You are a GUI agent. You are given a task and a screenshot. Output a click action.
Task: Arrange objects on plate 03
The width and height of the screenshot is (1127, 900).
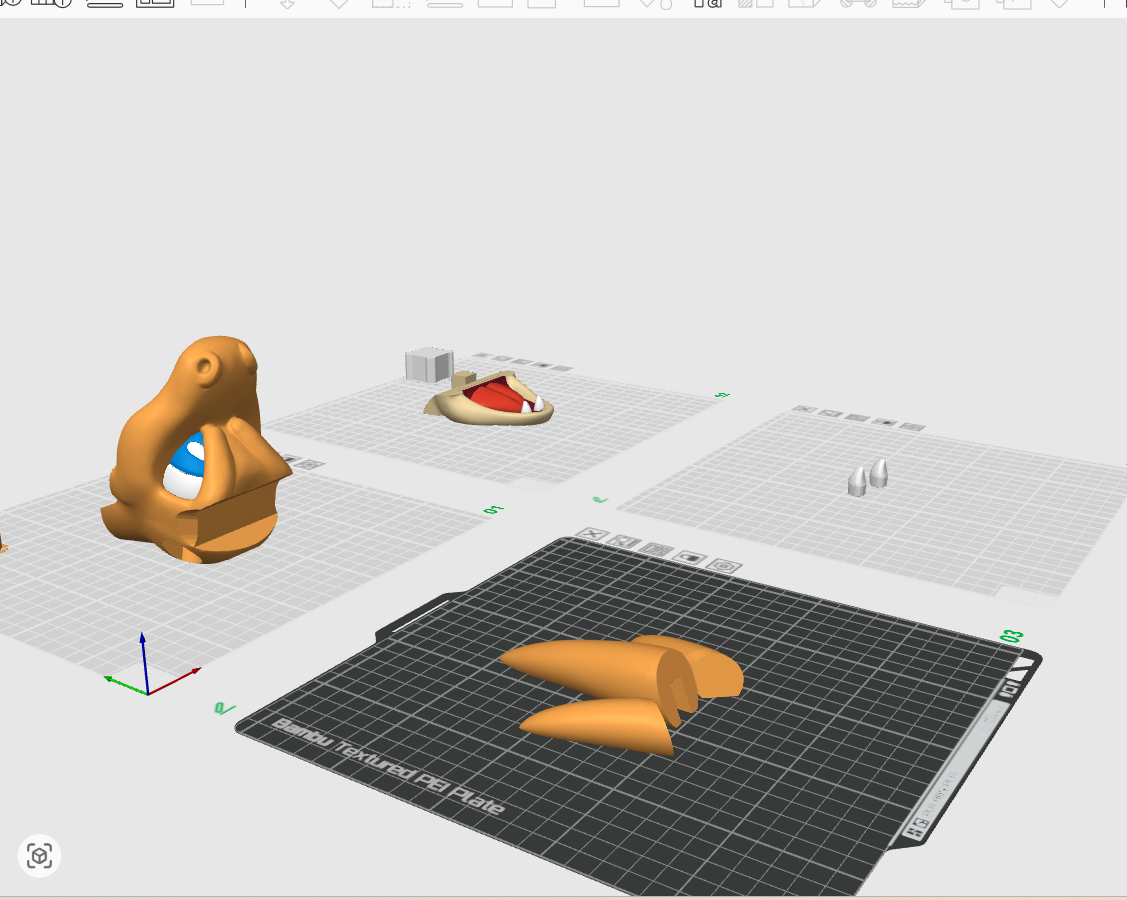657,550
